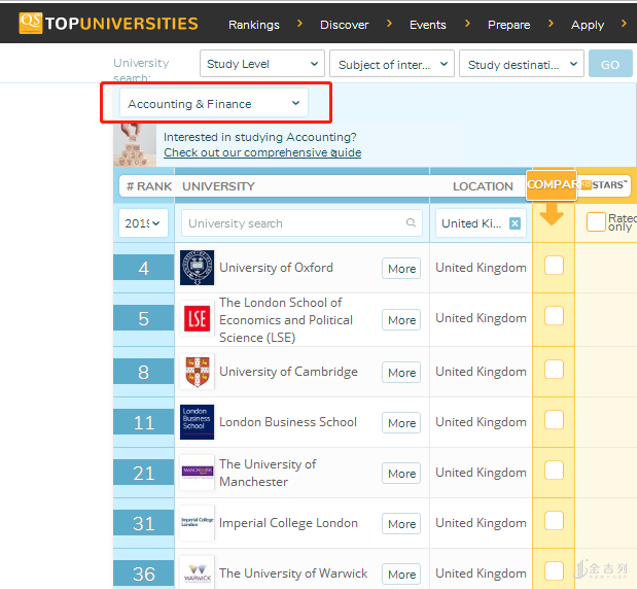Click the QS Top Universities logo

click(x=108, y=23)
